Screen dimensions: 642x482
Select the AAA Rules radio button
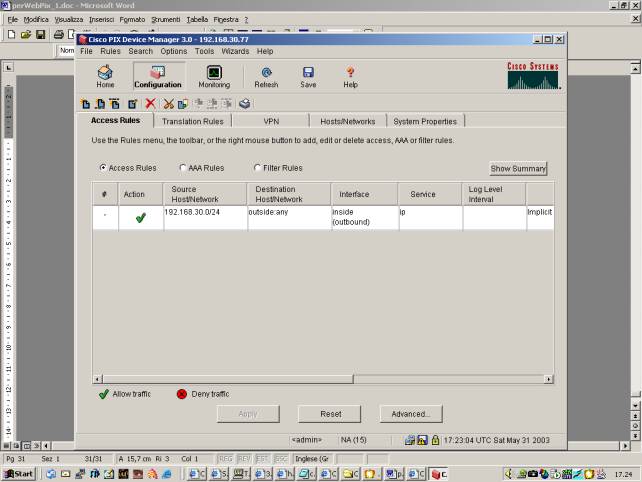pyautogui.click(x=183, y=167)
